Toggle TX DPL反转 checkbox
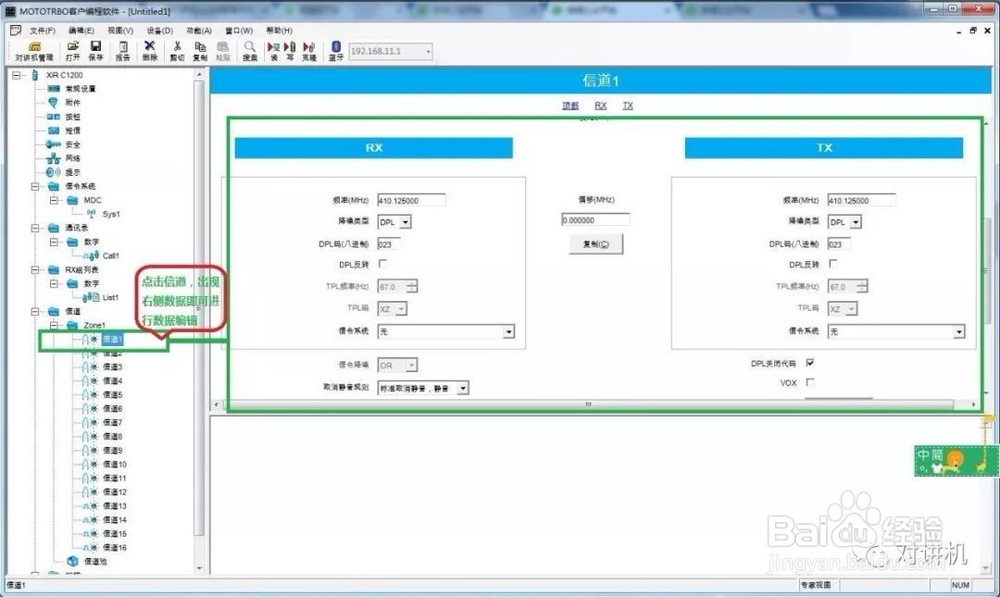This screenshot has height=597, width=1000. pyautogui.click(x=833, y=263)
